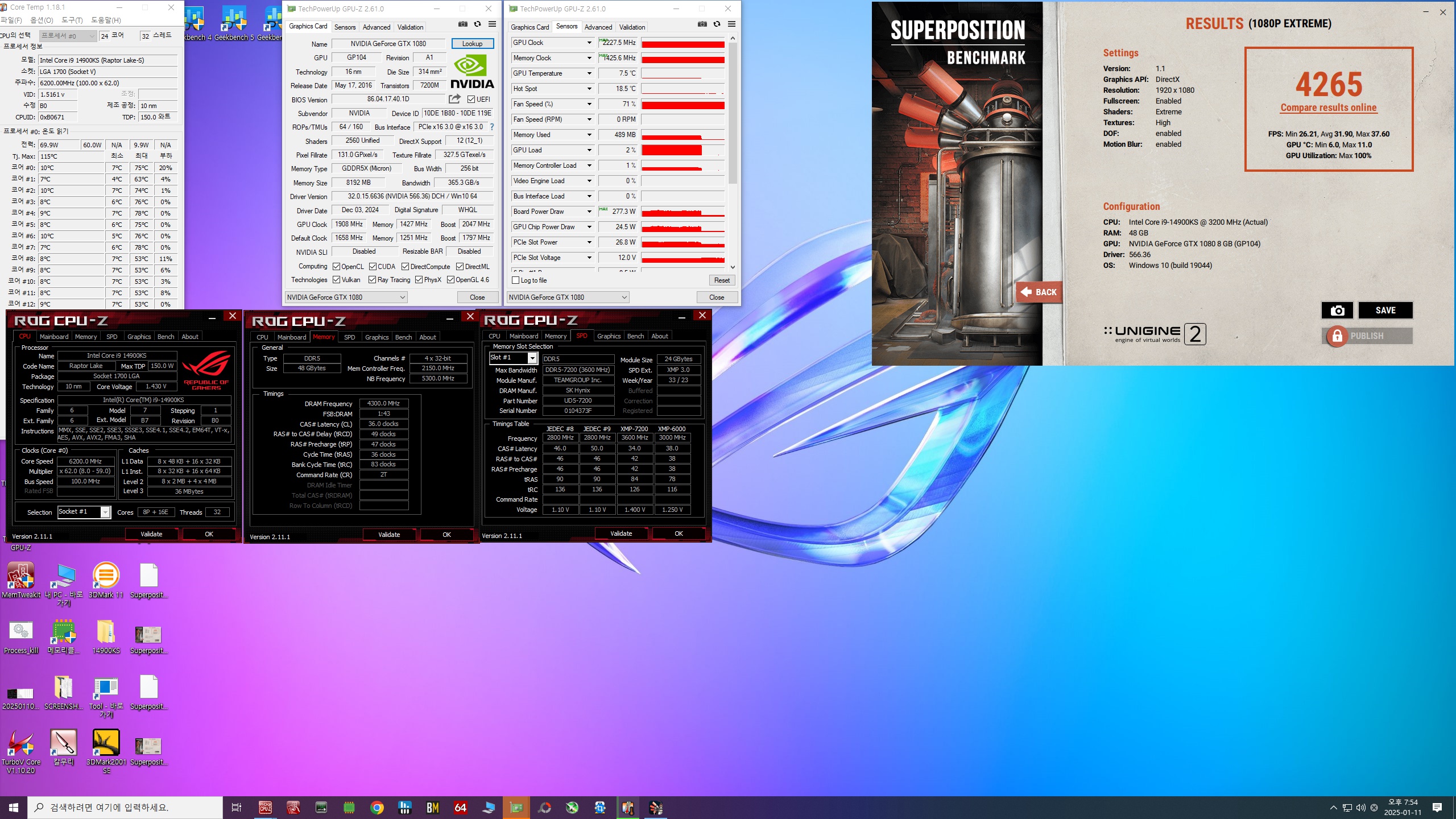Toggle the OpenCL checkbox
This screenshot has width=1456, height=819.
pyautogui.click(x=337, y=267)
